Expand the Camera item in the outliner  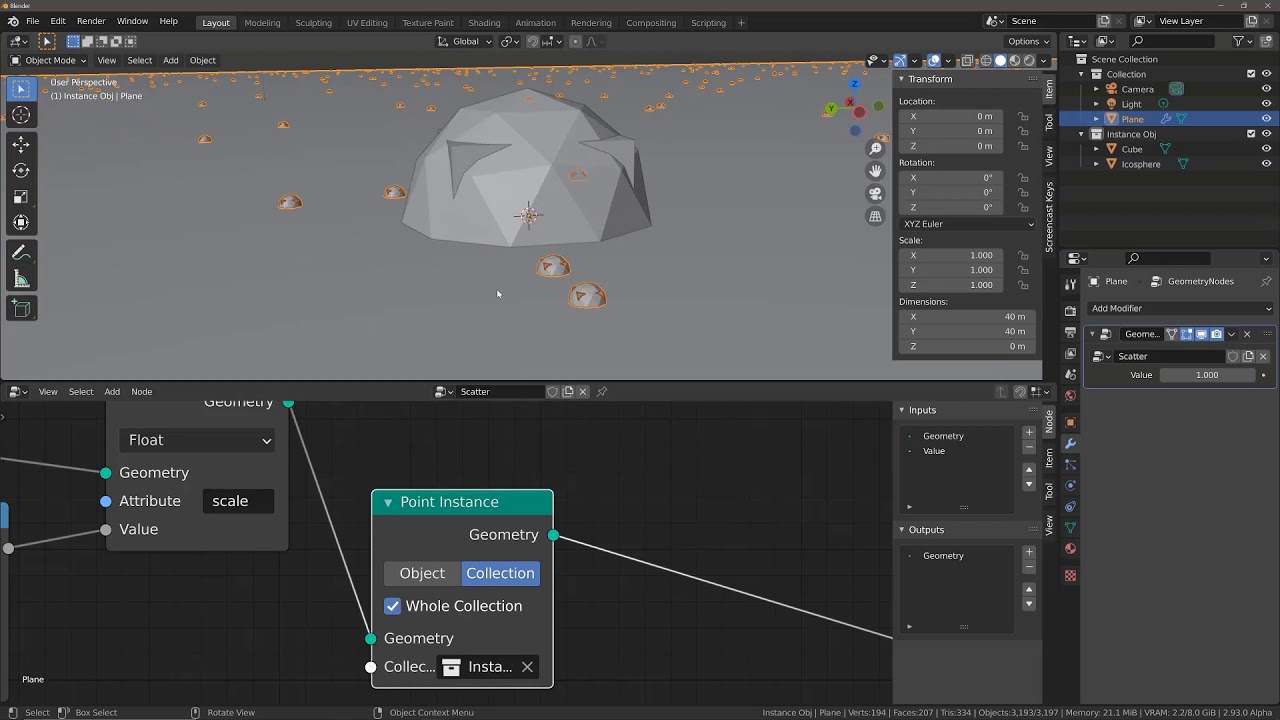(1098, 89)
